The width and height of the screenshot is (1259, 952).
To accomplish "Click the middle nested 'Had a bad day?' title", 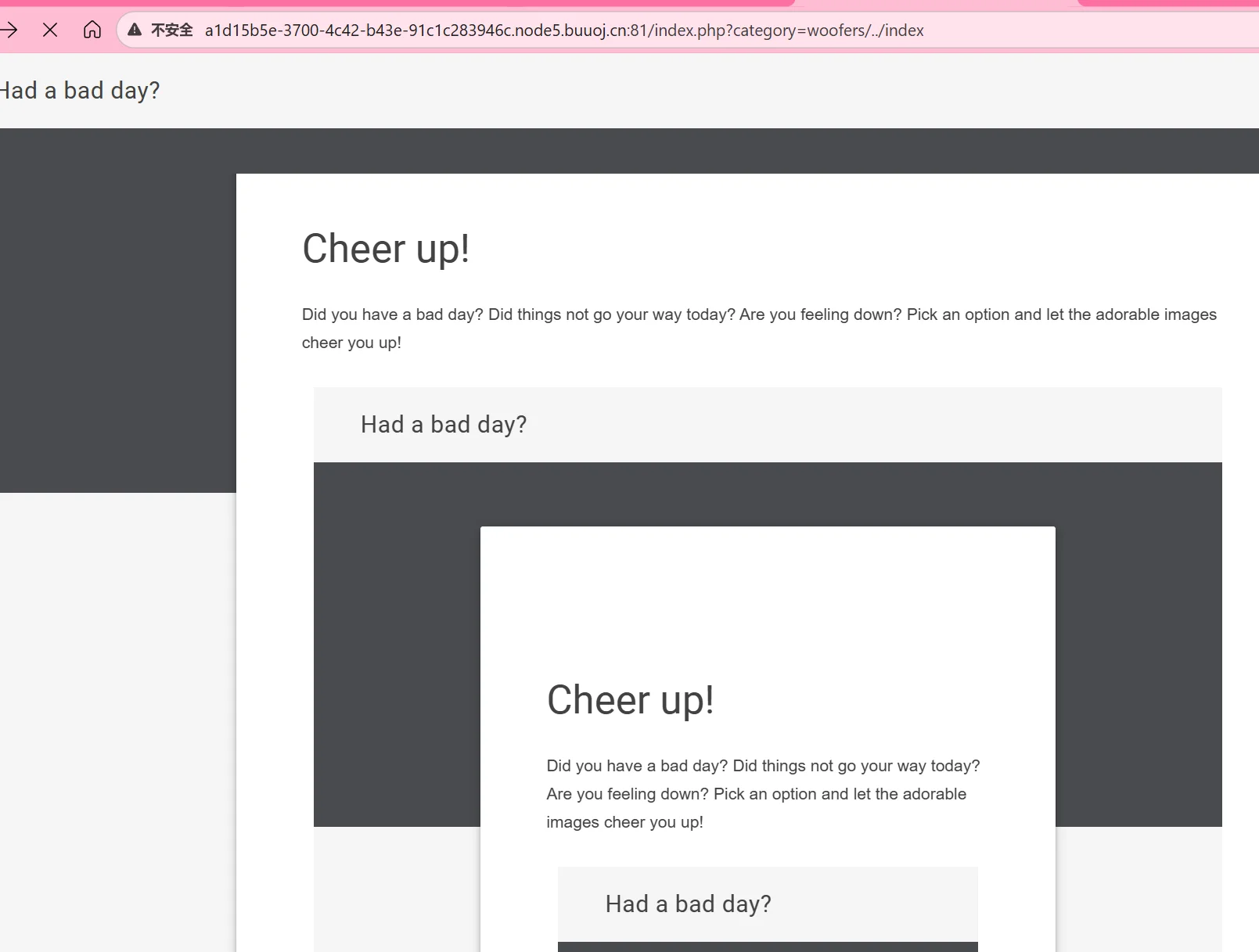I will pos(444,425).
